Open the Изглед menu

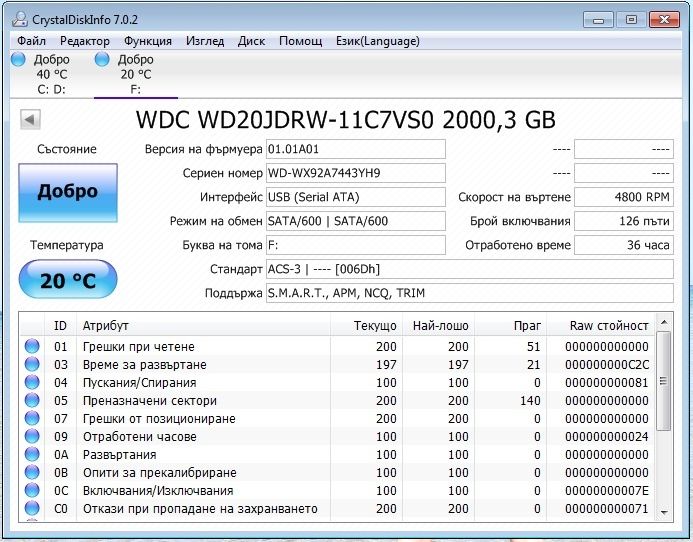(205, 41)
